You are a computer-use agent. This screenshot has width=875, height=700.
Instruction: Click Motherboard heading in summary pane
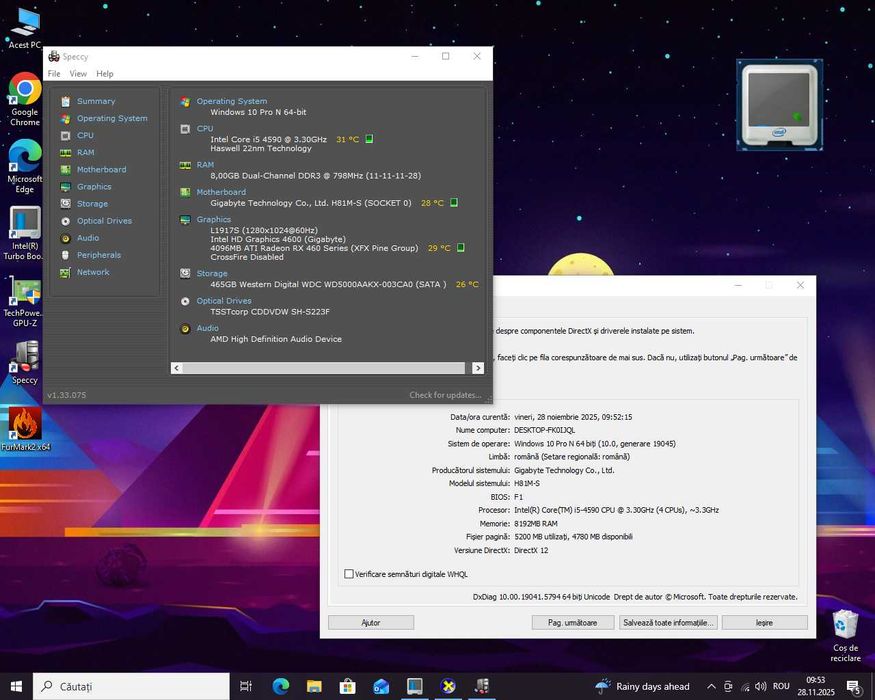(221, 192)
